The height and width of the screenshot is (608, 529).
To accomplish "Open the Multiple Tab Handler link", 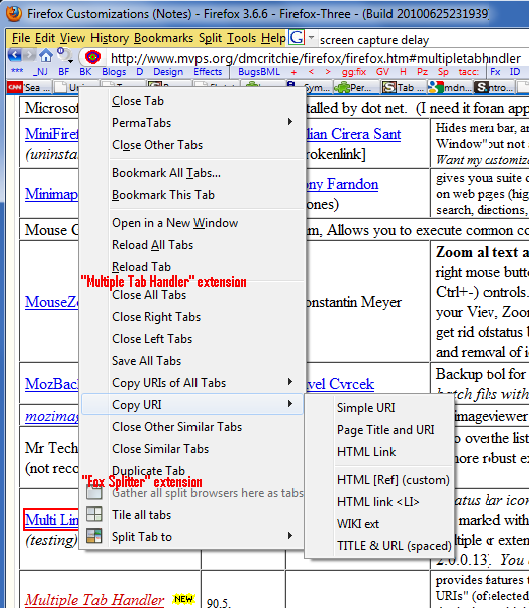I will 94,599.
